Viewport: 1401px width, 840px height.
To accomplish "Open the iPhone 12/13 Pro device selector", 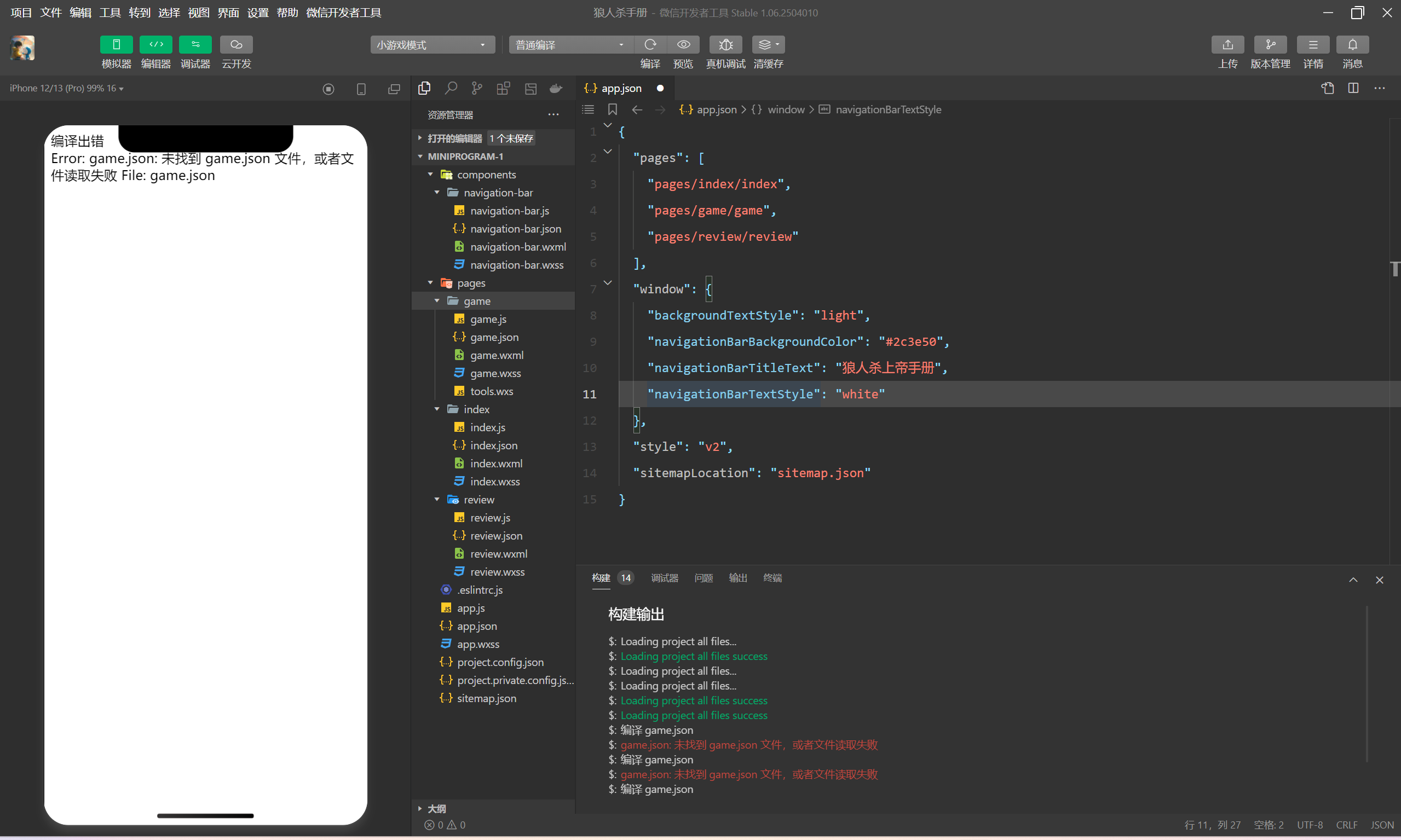I will pos(66,88).
